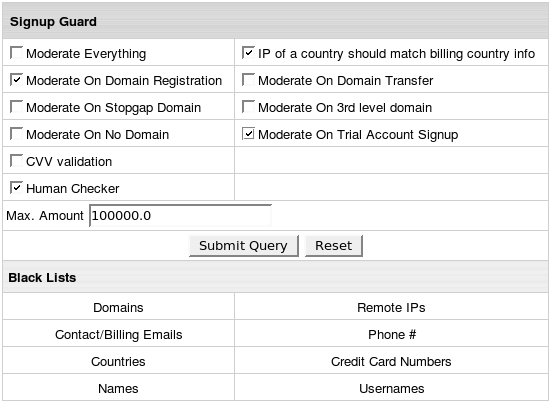View Contact/Billing Emails black list
This screenshot has height=402, width=550.
[119, 335]
